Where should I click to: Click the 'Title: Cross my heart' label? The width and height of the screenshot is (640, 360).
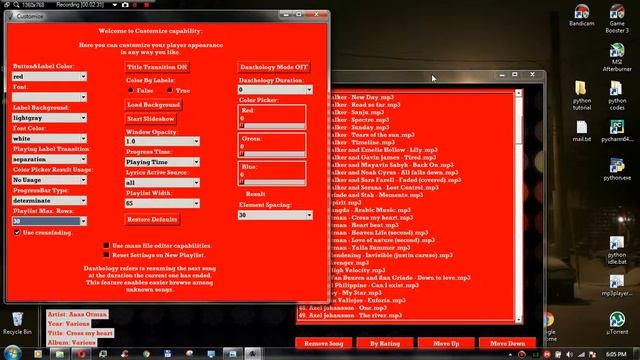pos(80,333)
